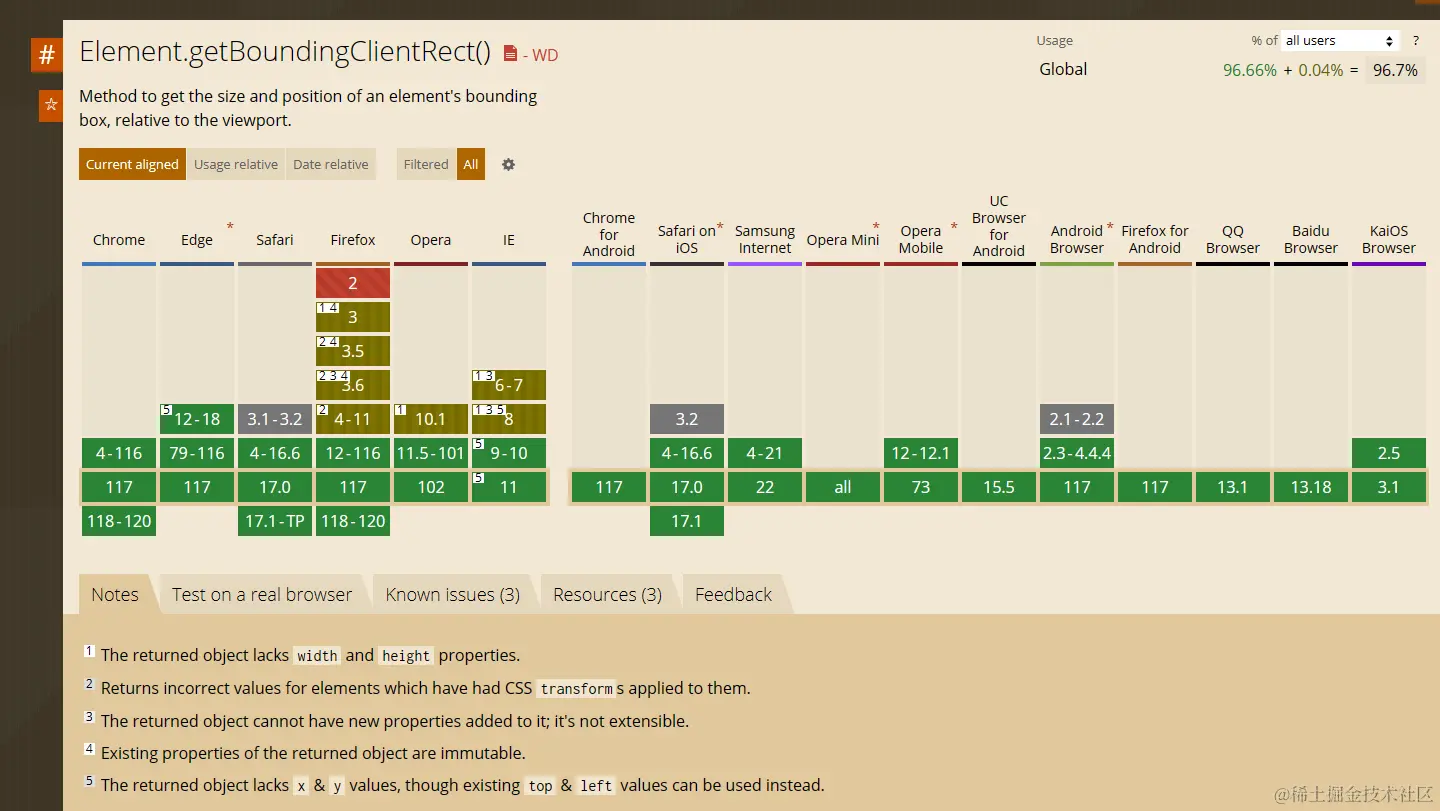Viewport: 1440px width, 811px height.
Task: Select the Opera Mini 'all' cell
Action: click(843, 487)
